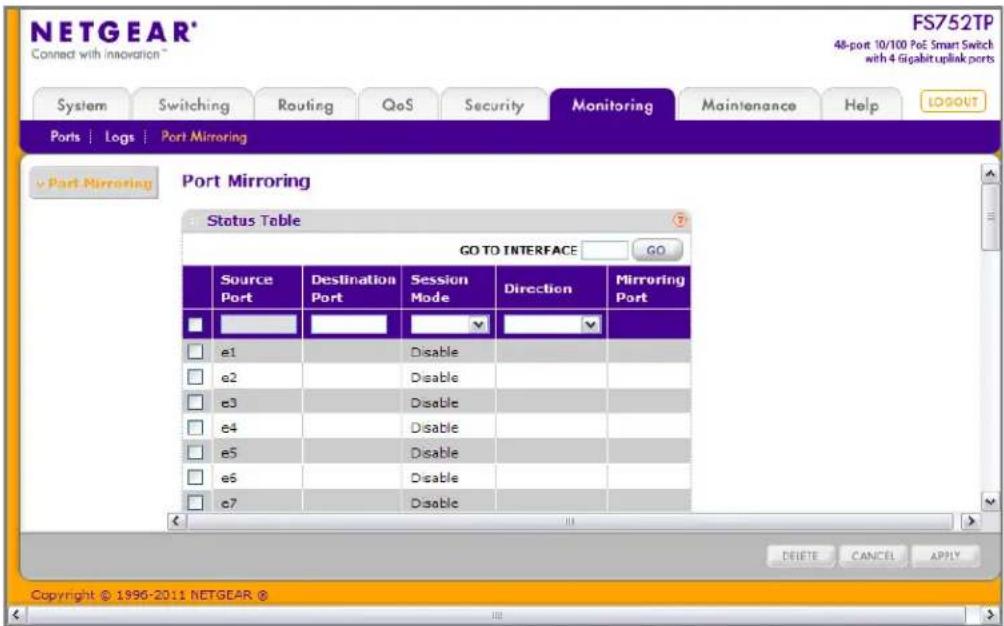Tick the checkbox next to e4
This screenshot has width=1004, height=626.
tap(195, 427)
